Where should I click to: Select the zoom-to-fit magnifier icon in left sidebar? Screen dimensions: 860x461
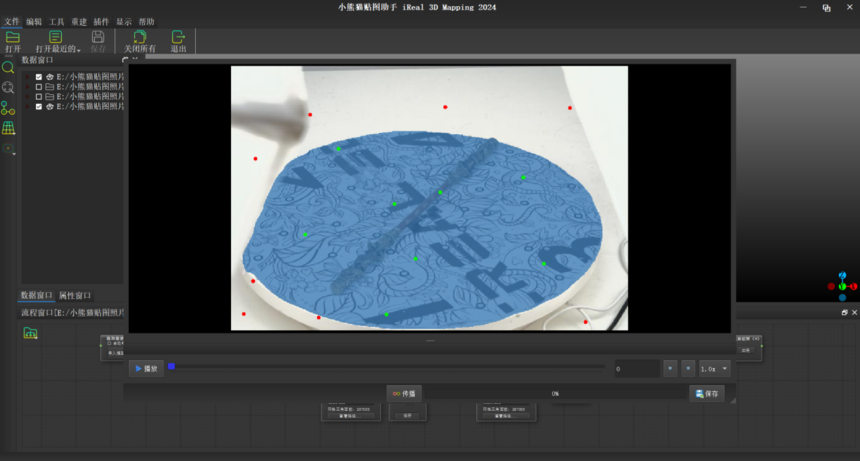tap(8, 88)
